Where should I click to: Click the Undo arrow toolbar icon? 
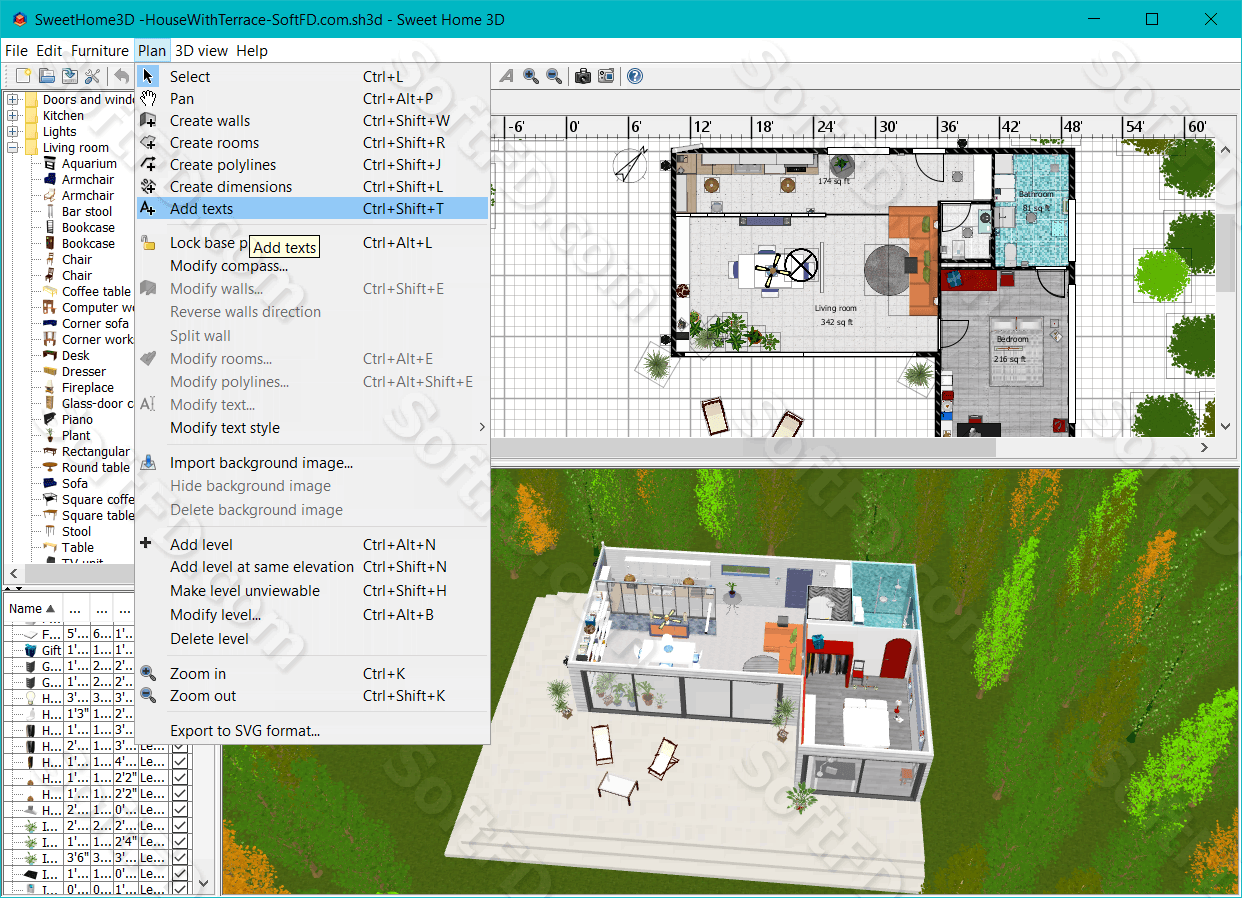pos(121,76)
